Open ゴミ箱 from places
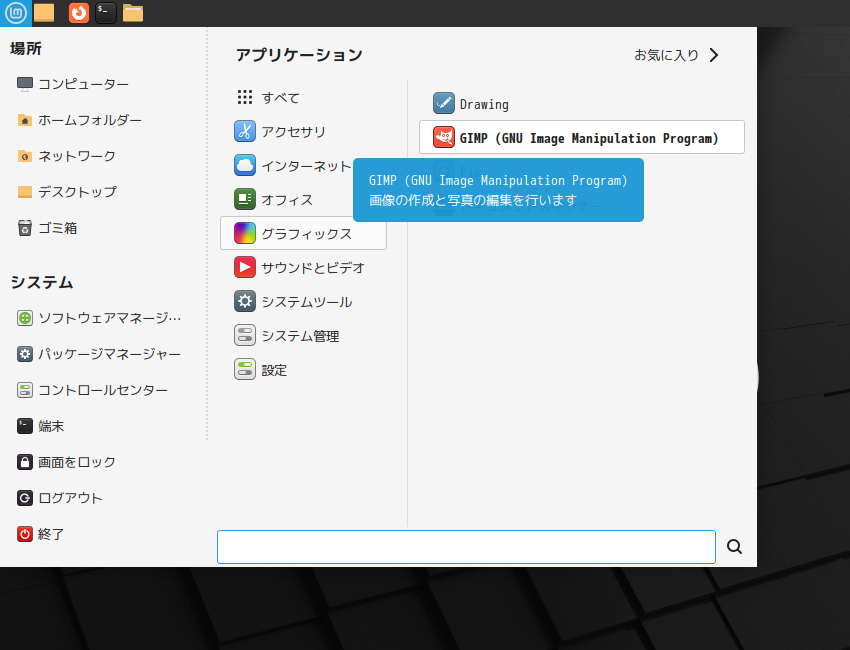This screenshot has height=650, width=850. pos(57,228)
